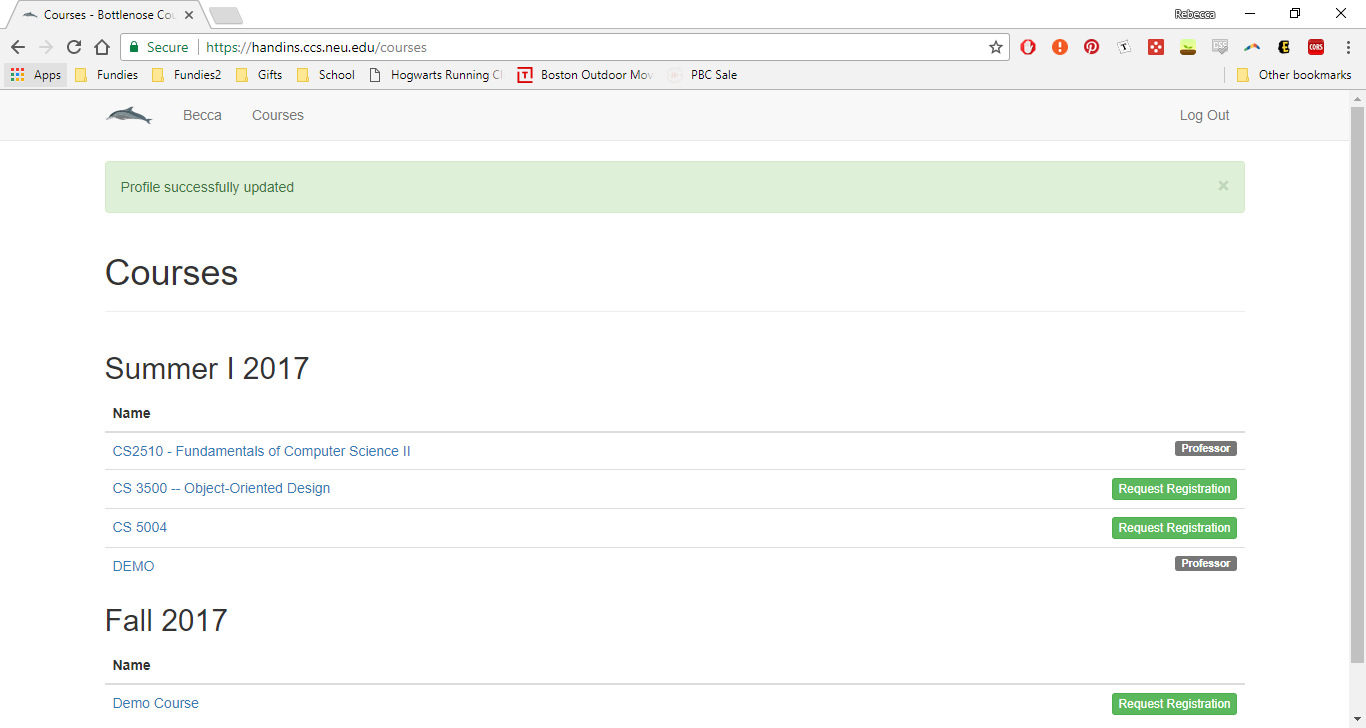Go to browser home page icon

(x=102, y=47)
